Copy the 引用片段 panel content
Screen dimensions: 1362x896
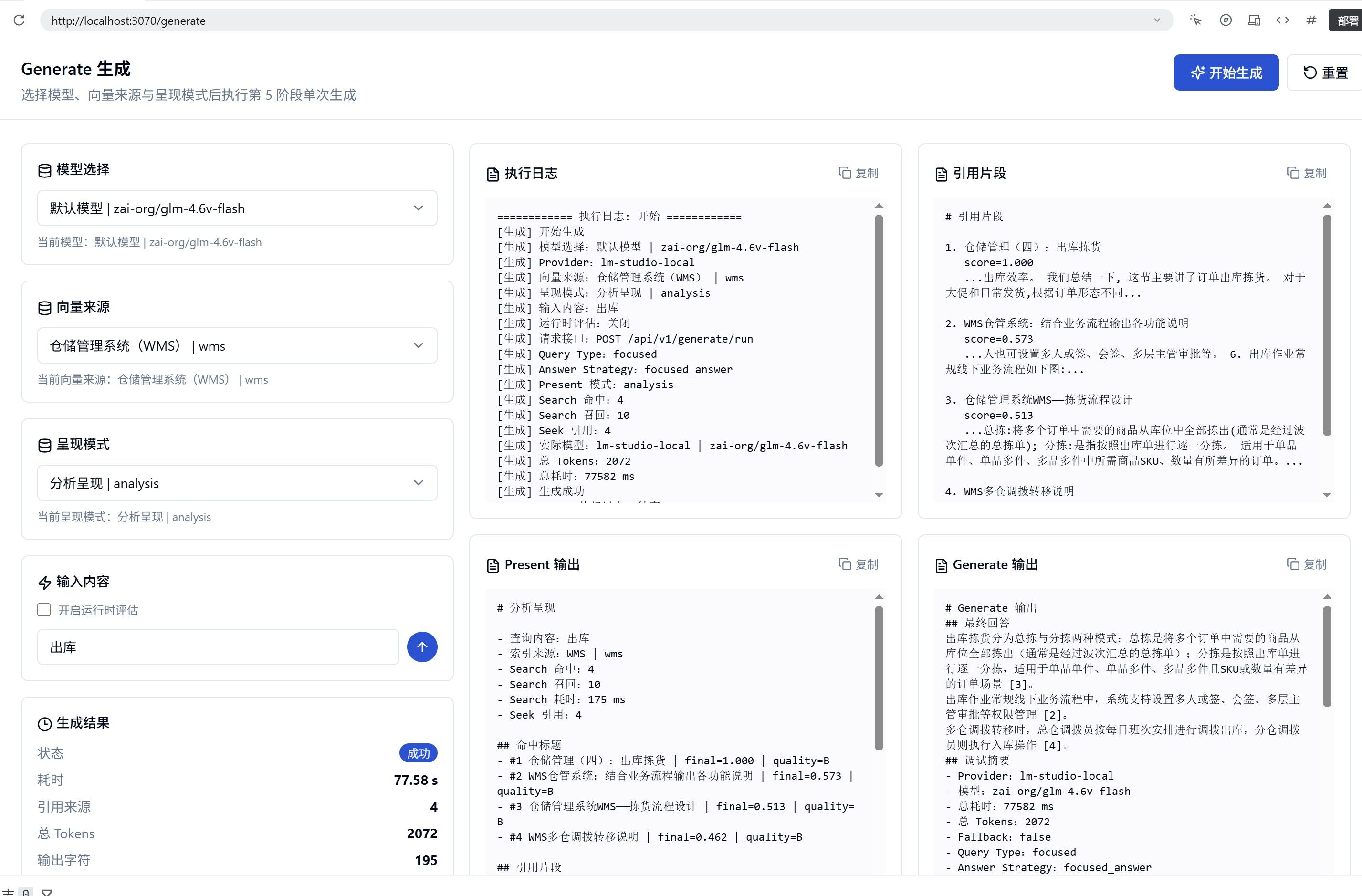[1307, 173]
